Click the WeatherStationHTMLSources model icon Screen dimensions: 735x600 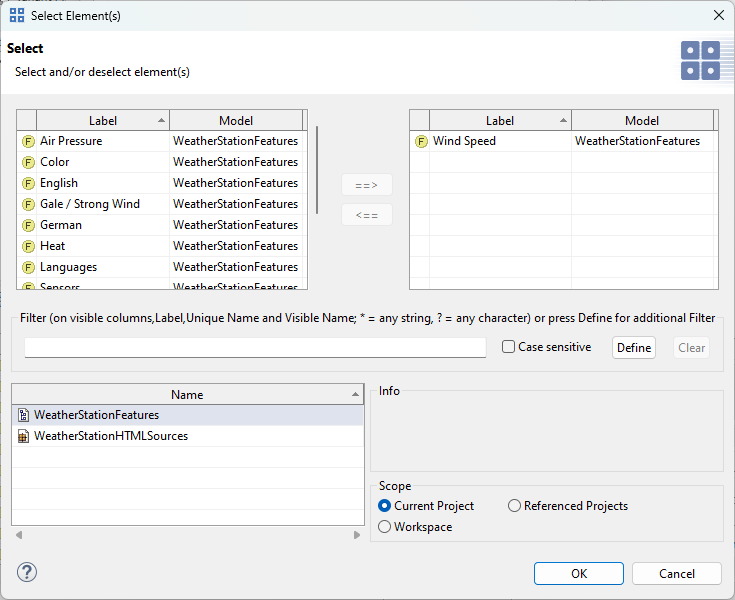pos(24,436)
